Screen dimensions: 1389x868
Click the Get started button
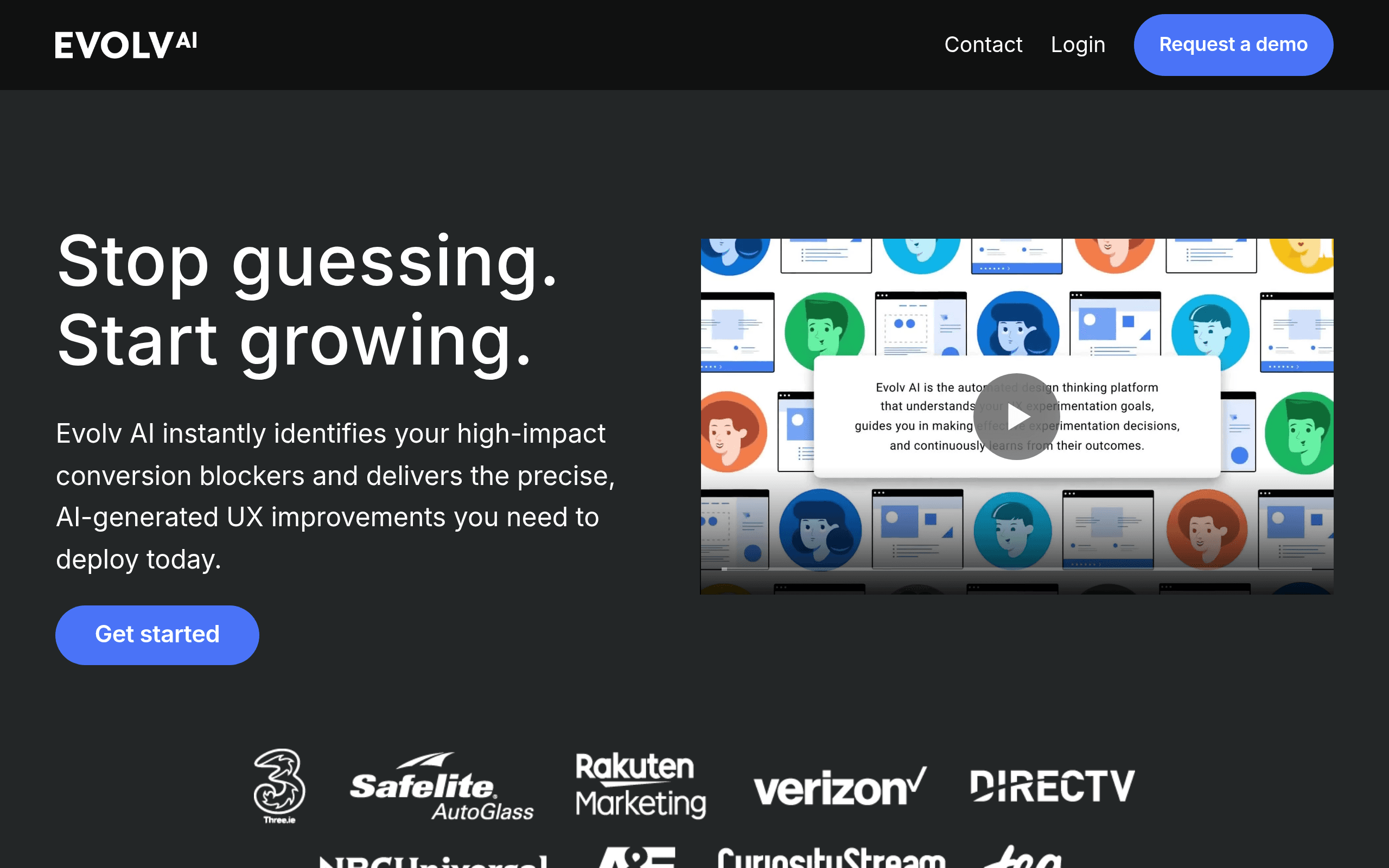click(157, 635)
